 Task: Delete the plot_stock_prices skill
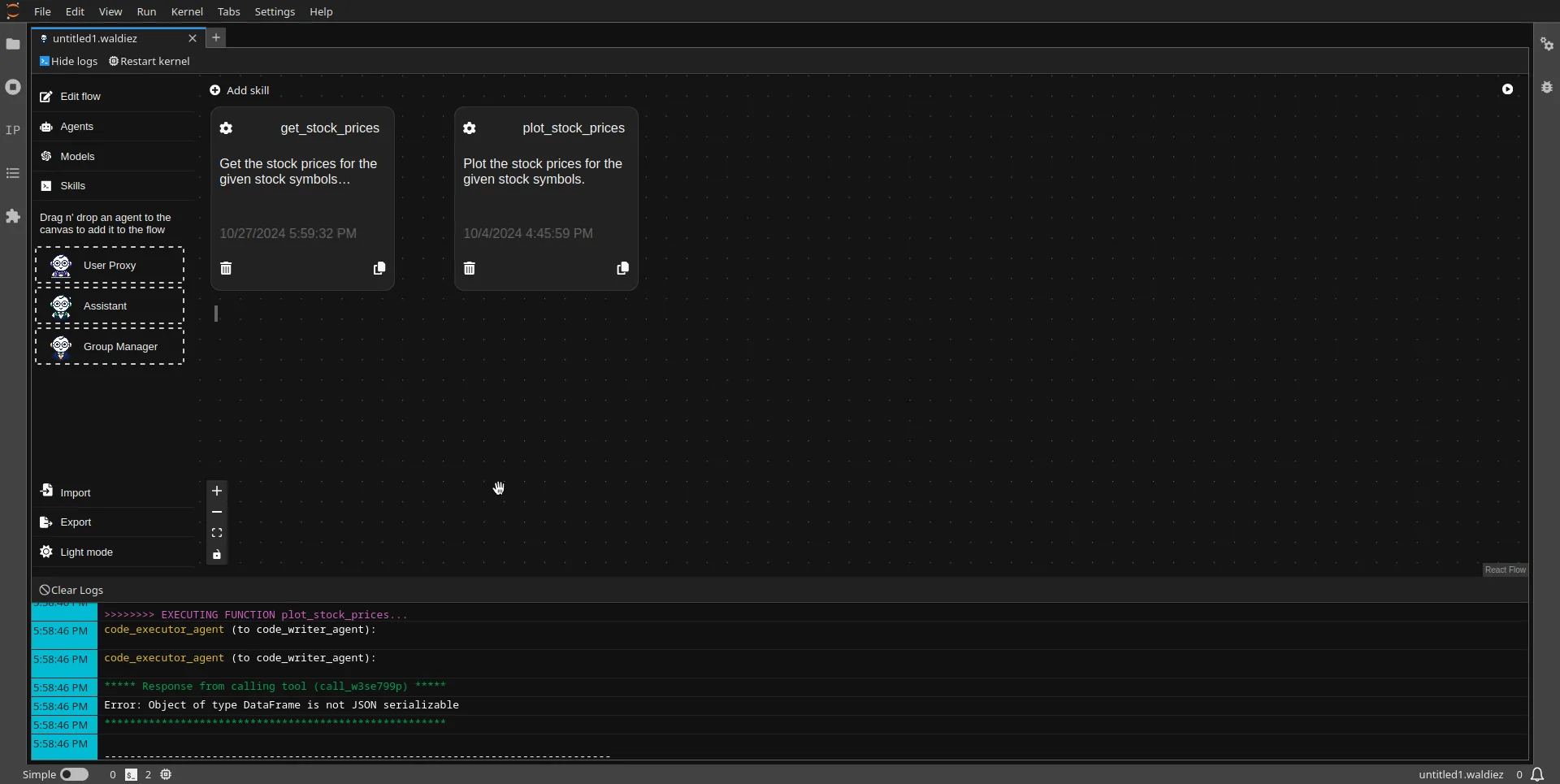tap(469, 268)
